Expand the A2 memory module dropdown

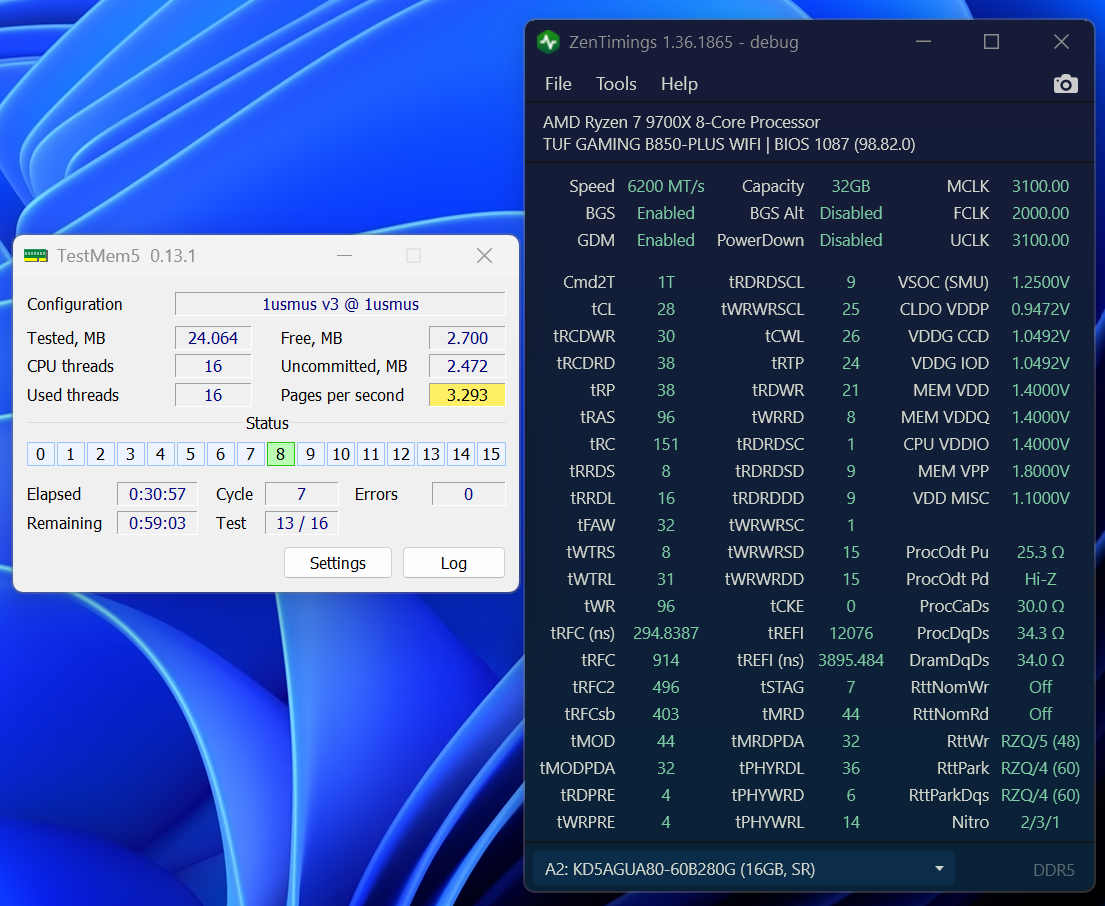743,869
